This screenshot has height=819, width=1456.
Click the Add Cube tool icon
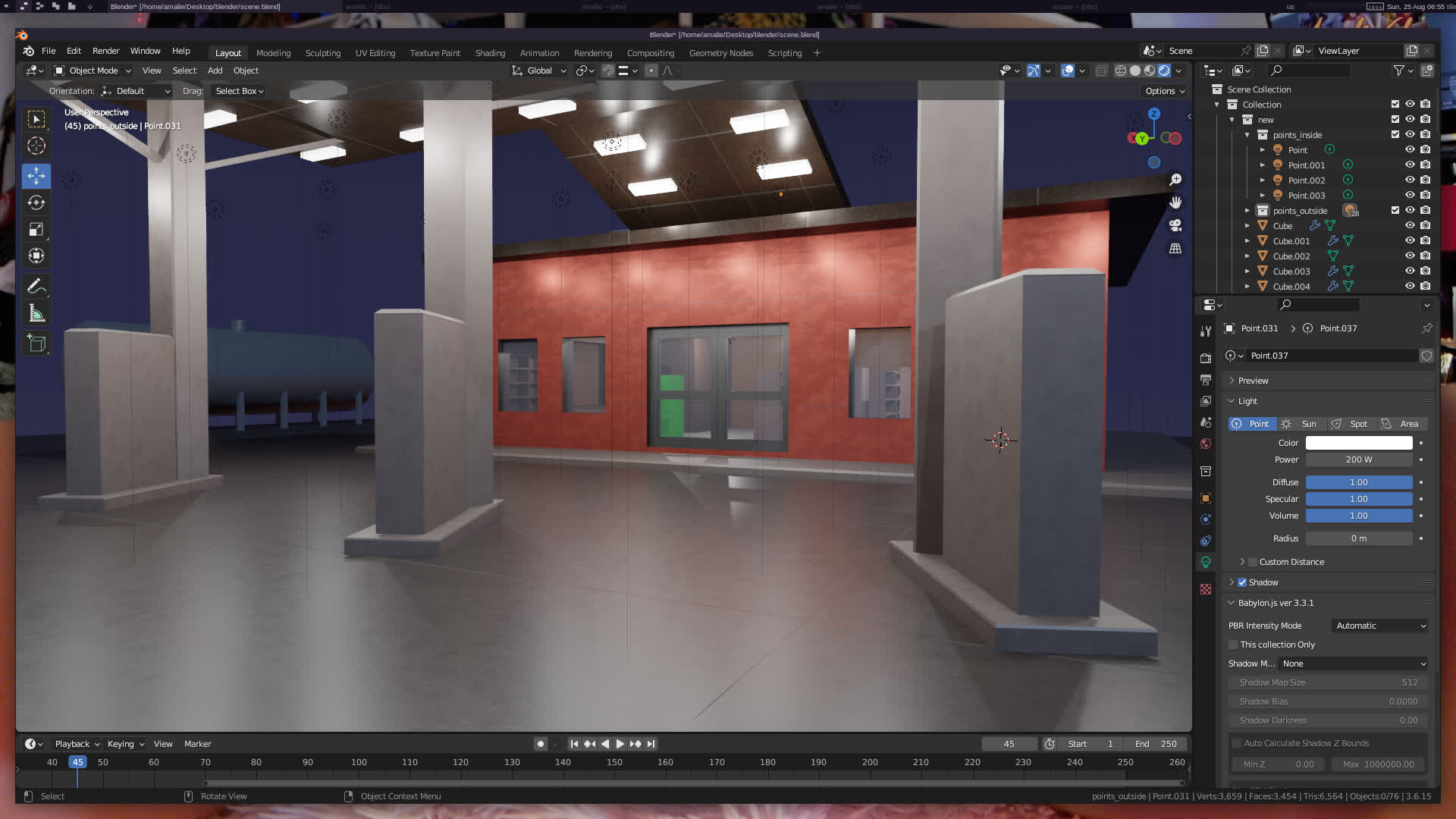(36, 344)
